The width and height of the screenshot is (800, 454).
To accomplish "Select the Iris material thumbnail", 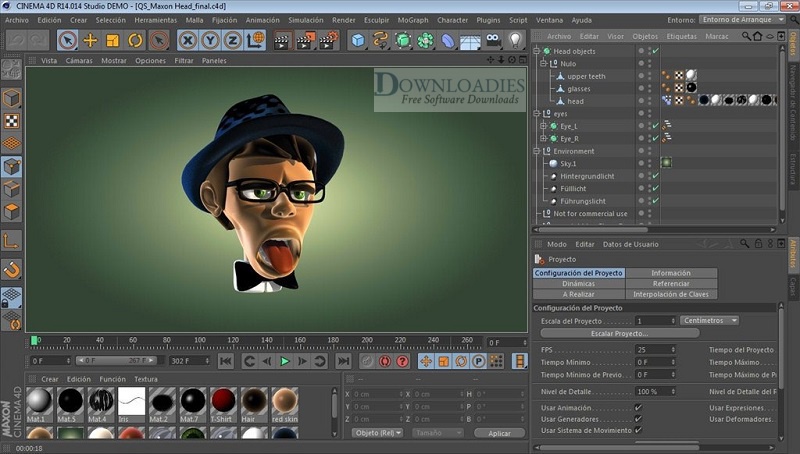I will pos(132,404).
